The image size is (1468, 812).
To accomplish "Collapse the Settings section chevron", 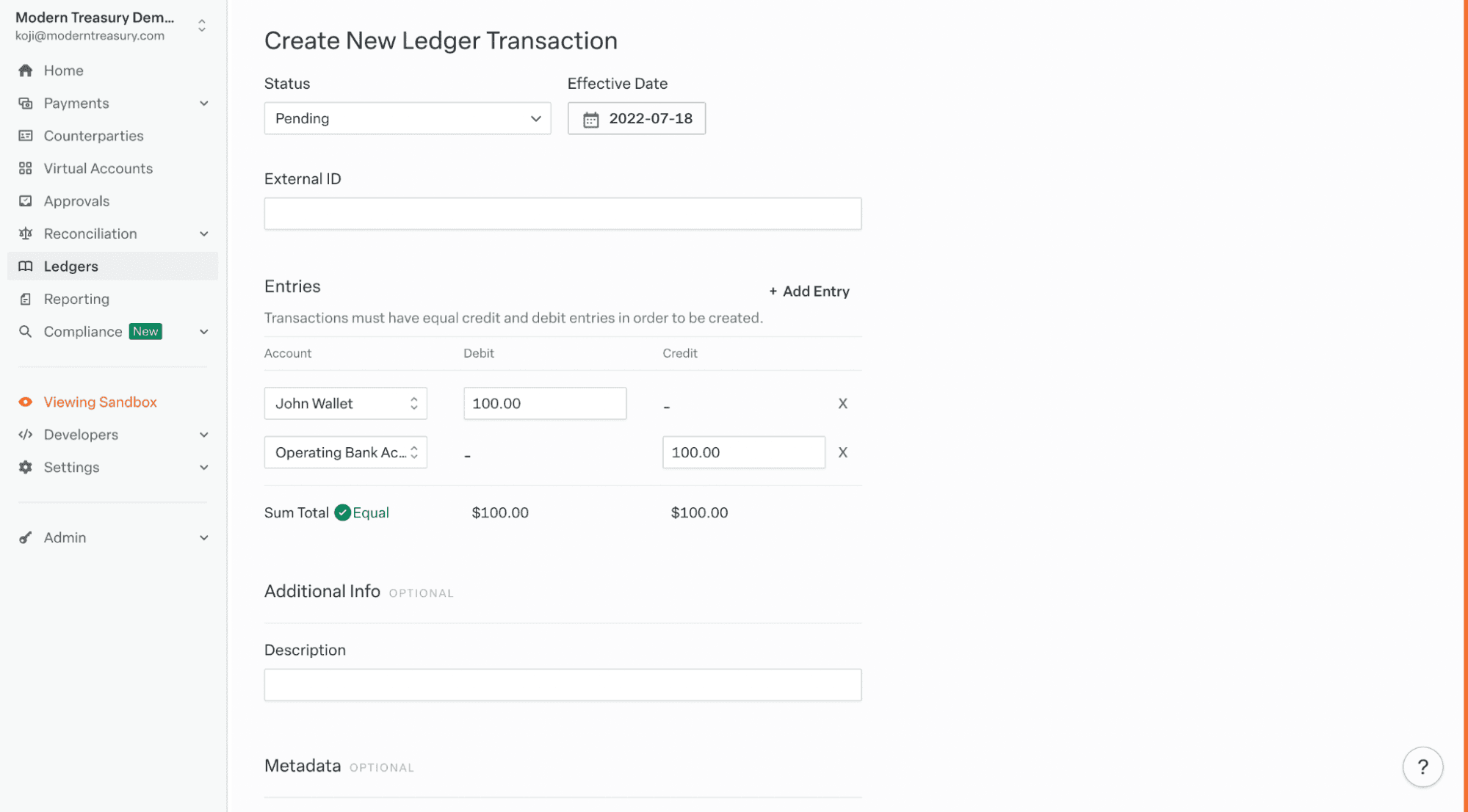I will coord(203,467).
